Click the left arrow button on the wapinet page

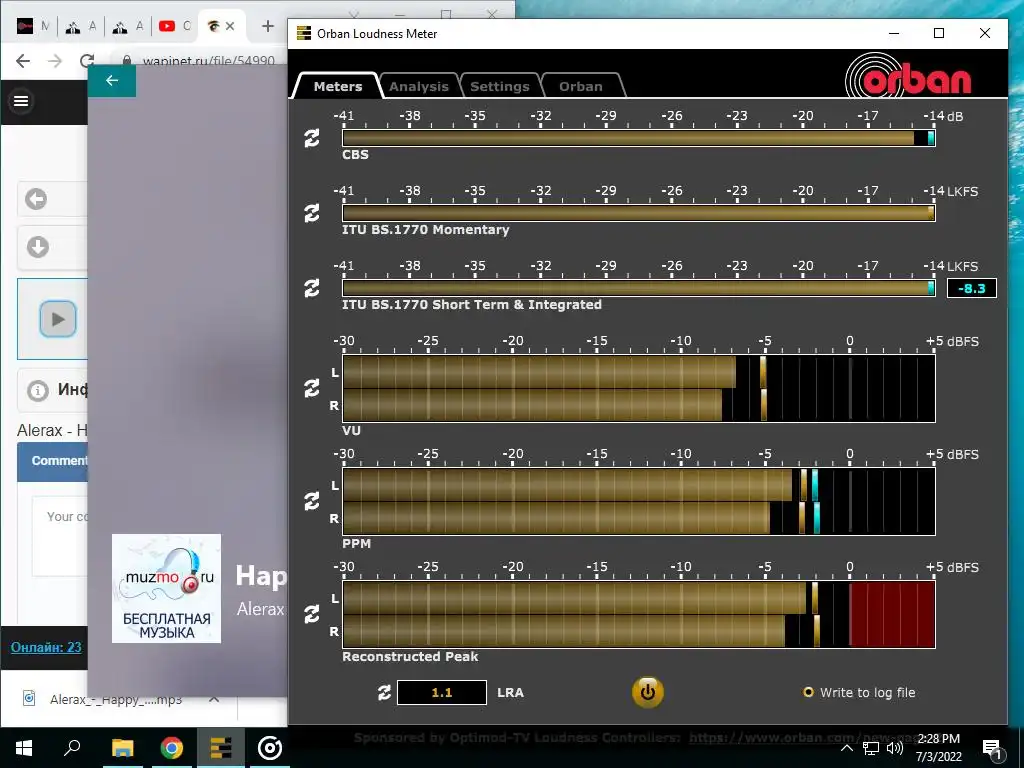[37, 199]
